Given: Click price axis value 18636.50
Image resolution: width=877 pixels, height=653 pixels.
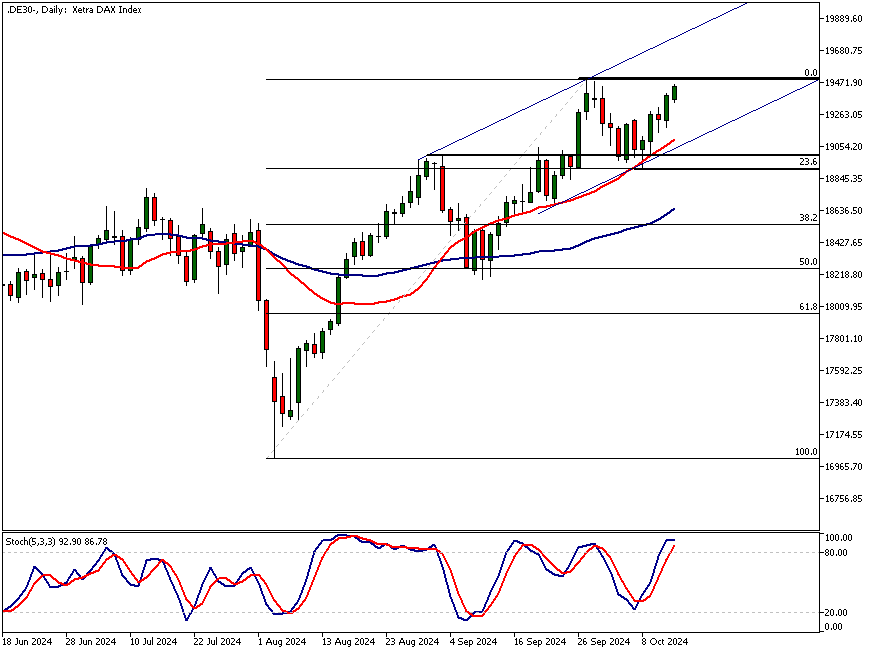Looking at the screenshot, I should coord(844,210).
